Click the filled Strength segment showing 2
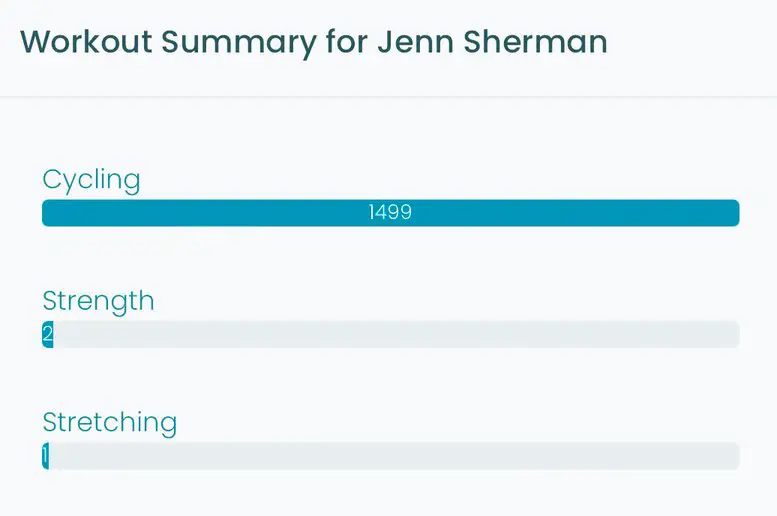 (x=48, y=334)
